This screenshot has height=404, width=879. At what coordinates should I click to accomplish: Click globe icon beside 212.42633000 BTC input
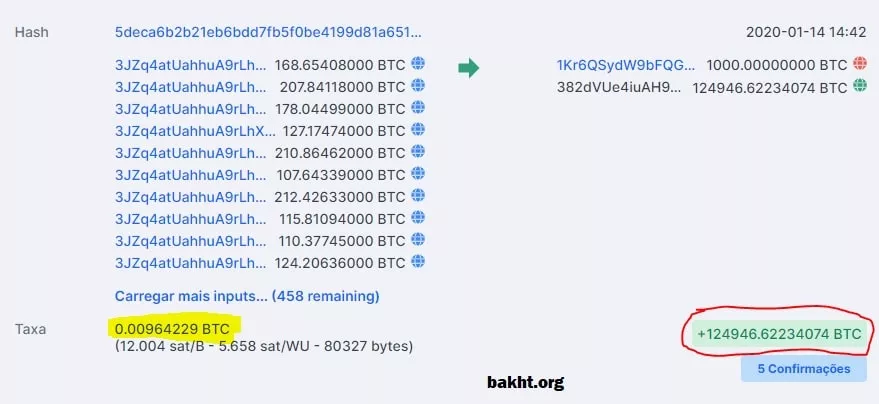pyautogui.click(x=418, y=196)
